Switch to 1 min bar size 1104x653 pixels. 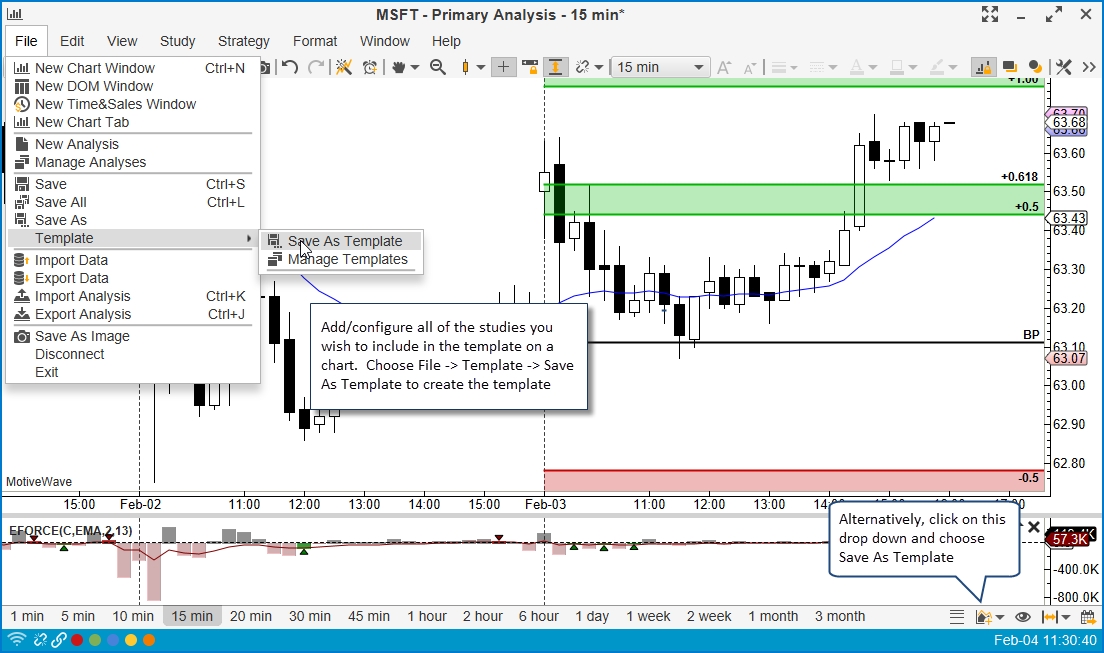click(27, 616)
